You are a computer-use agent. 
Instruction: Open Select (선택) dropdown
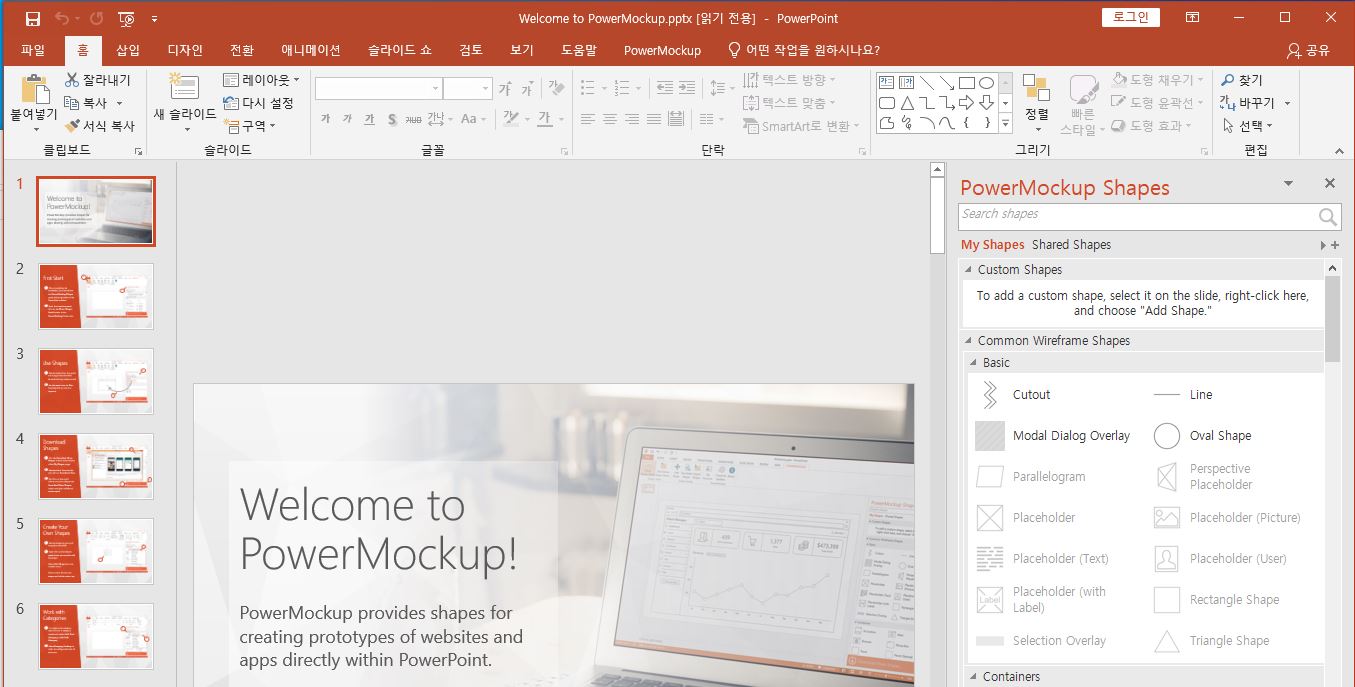tap(1248, 126)
